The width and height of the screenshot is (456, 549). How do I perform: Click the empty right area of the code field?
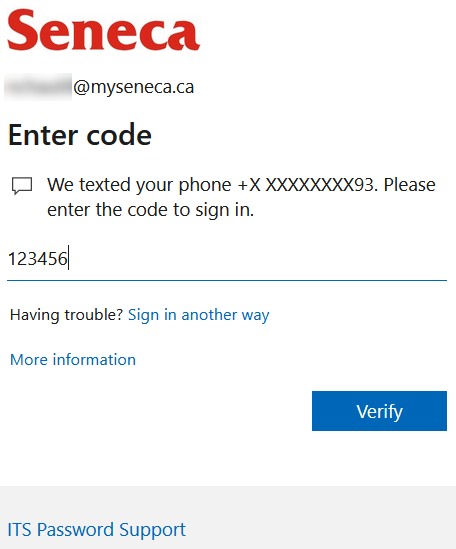click(x=258, y=259)
